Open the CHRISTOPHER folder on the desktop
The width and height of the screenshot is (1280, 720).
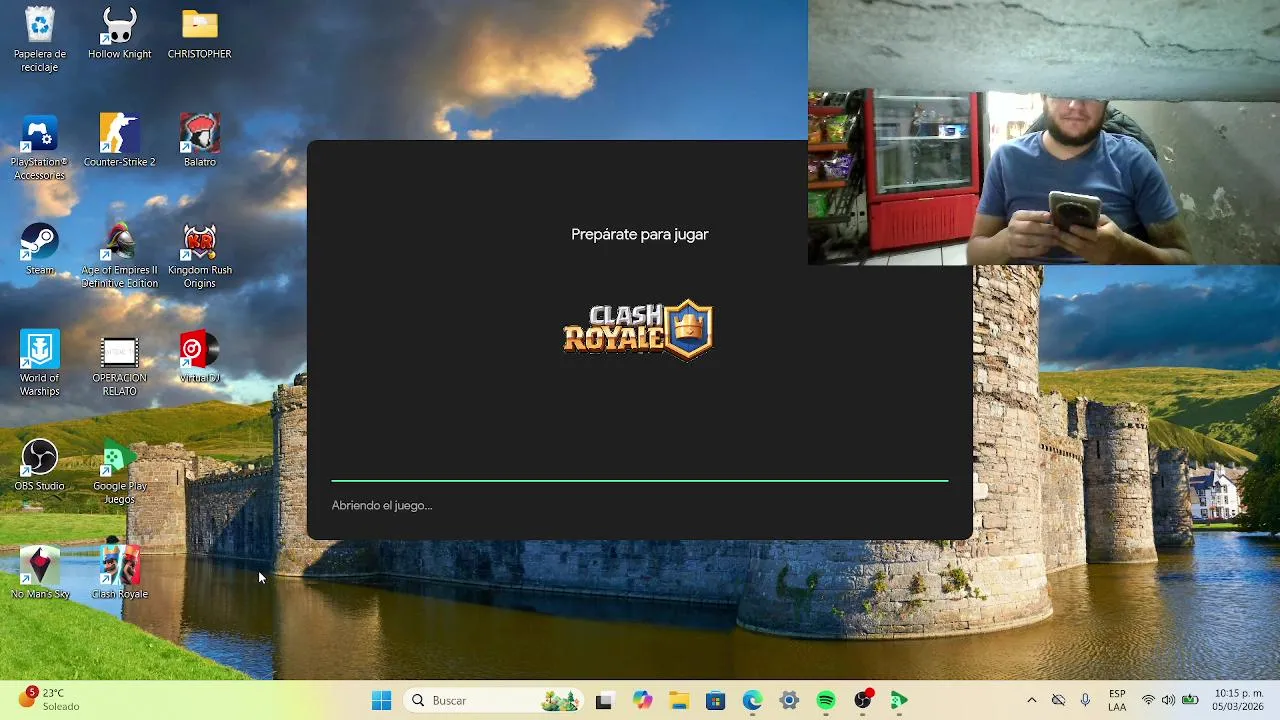pos(199,34)
